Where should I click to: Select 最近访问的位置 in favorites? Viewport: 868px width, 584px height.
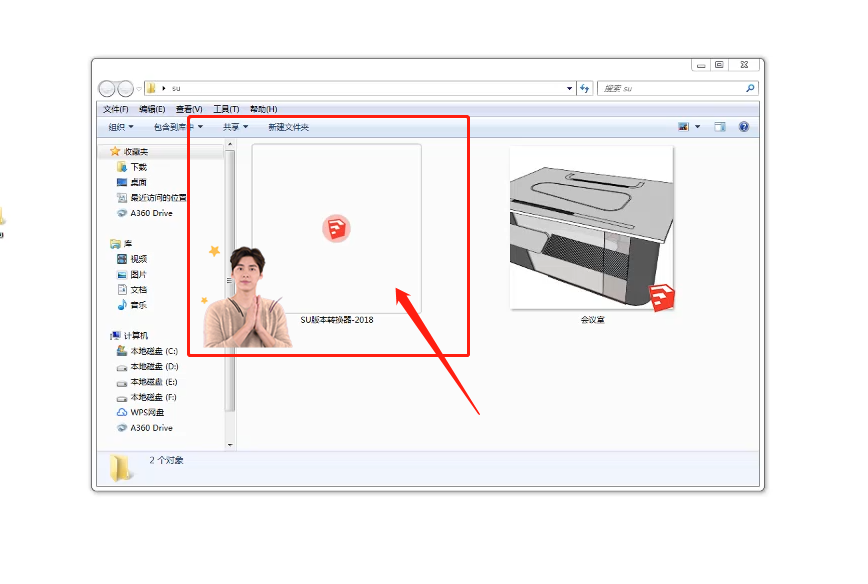click(x=158, y=198)
